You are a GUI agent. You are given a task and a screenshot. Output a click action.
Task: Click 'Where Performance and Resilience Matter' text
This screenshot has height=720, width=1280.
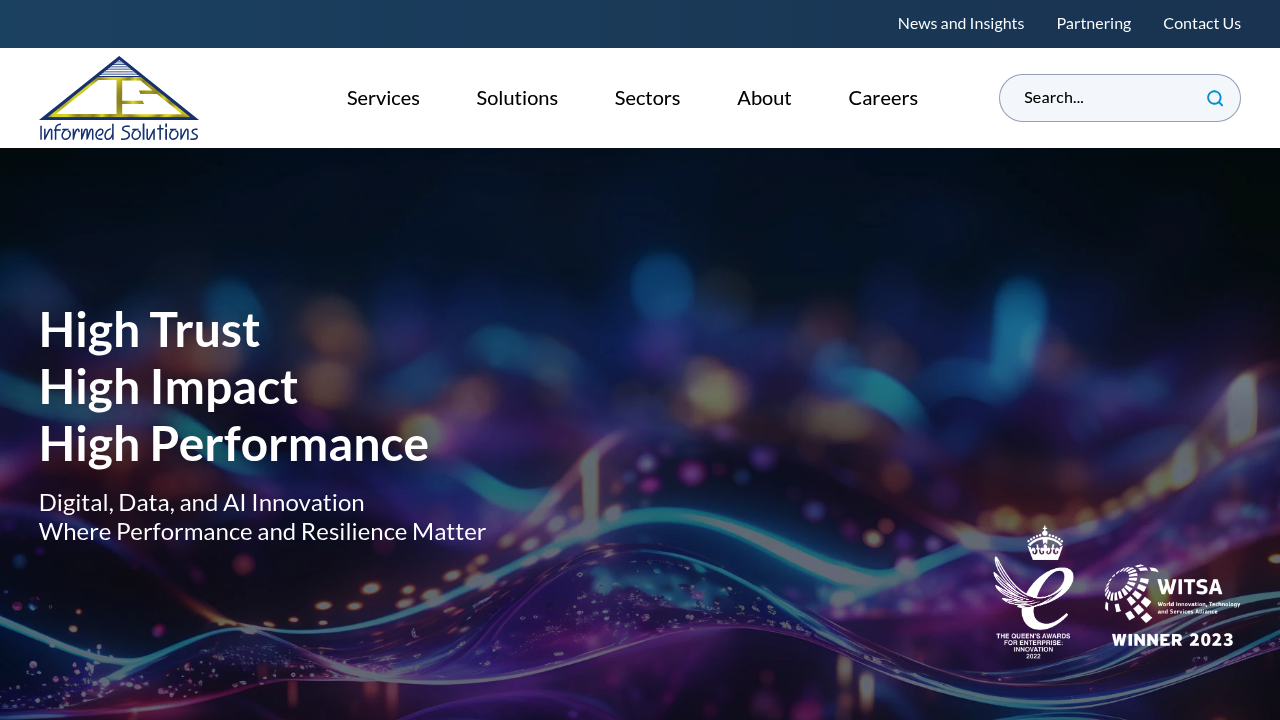(262, 532)
